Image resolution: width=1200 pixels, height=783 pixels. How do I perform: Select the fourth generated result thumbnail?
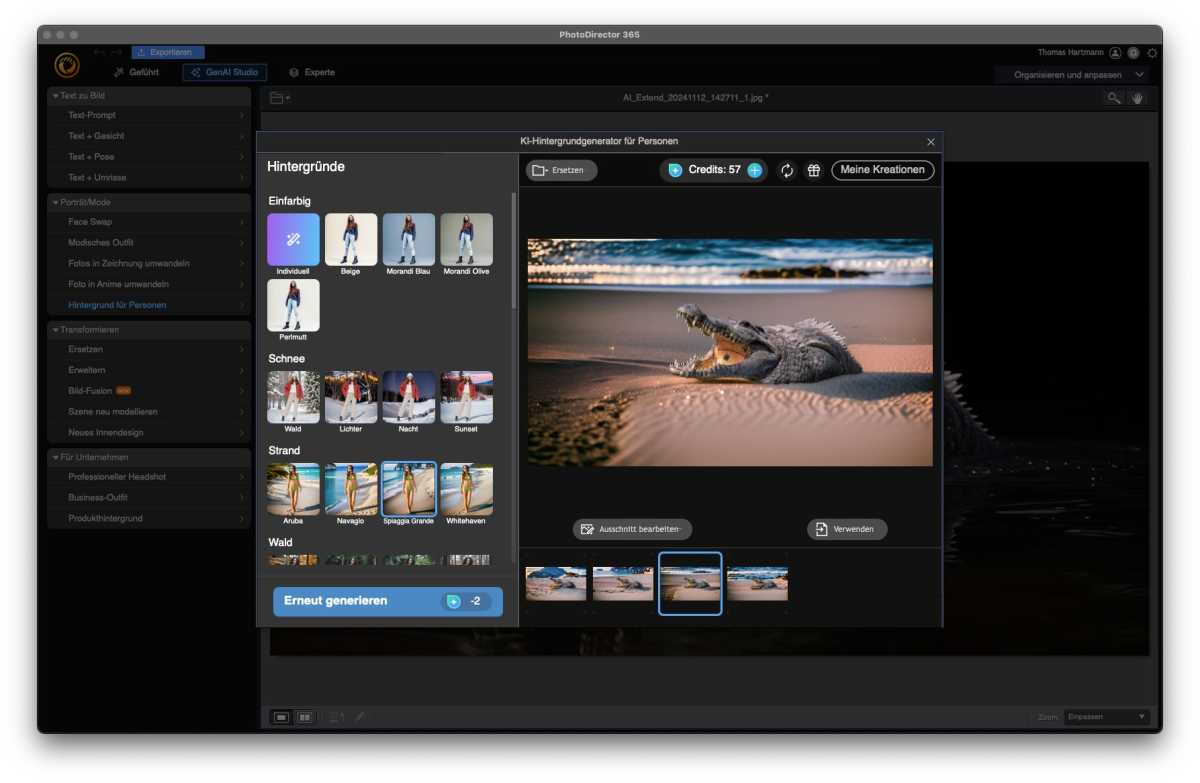pos(757,584)
